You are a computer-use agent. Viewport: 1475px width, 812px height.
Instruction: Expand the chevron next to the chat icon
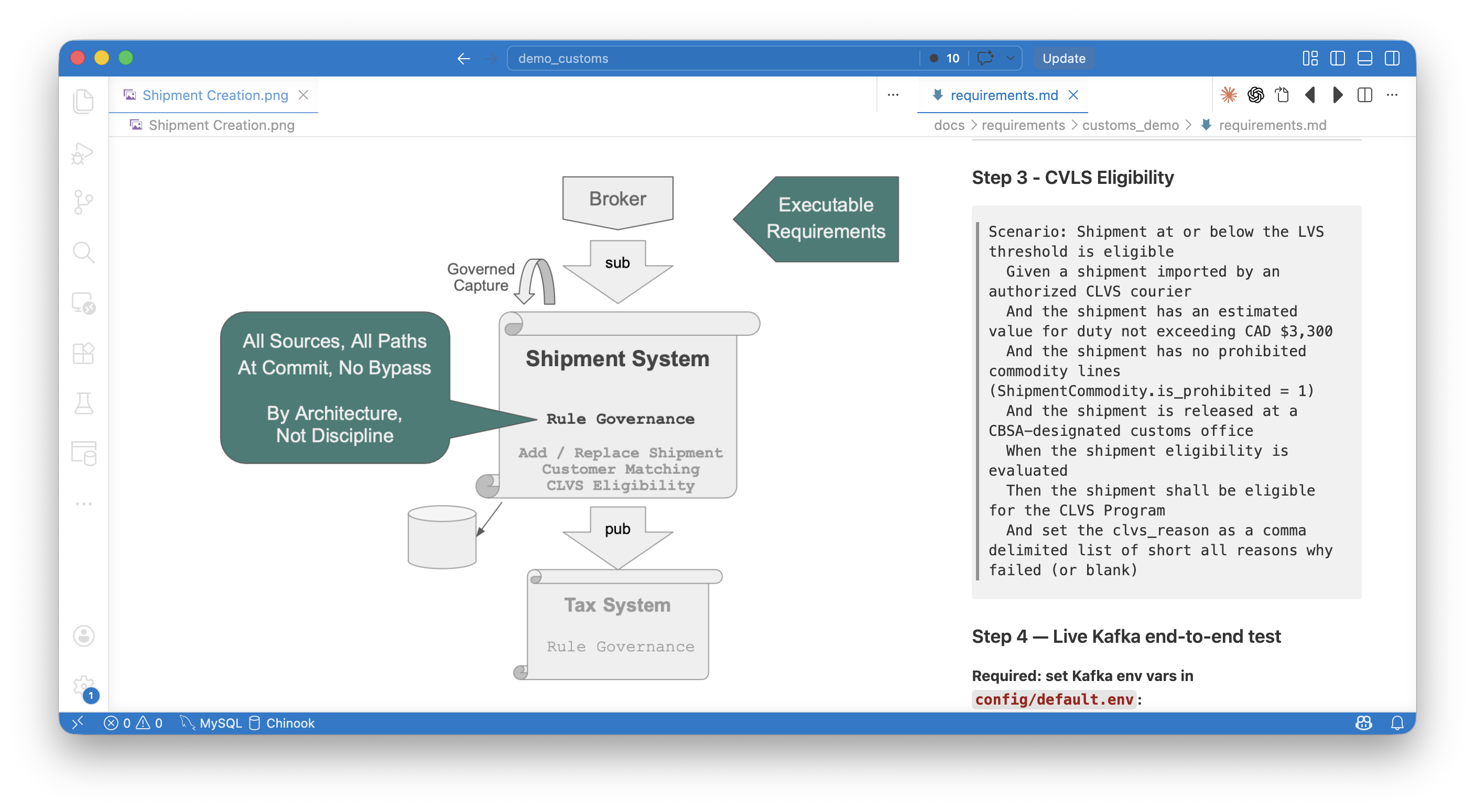(x=1010, y=58)
